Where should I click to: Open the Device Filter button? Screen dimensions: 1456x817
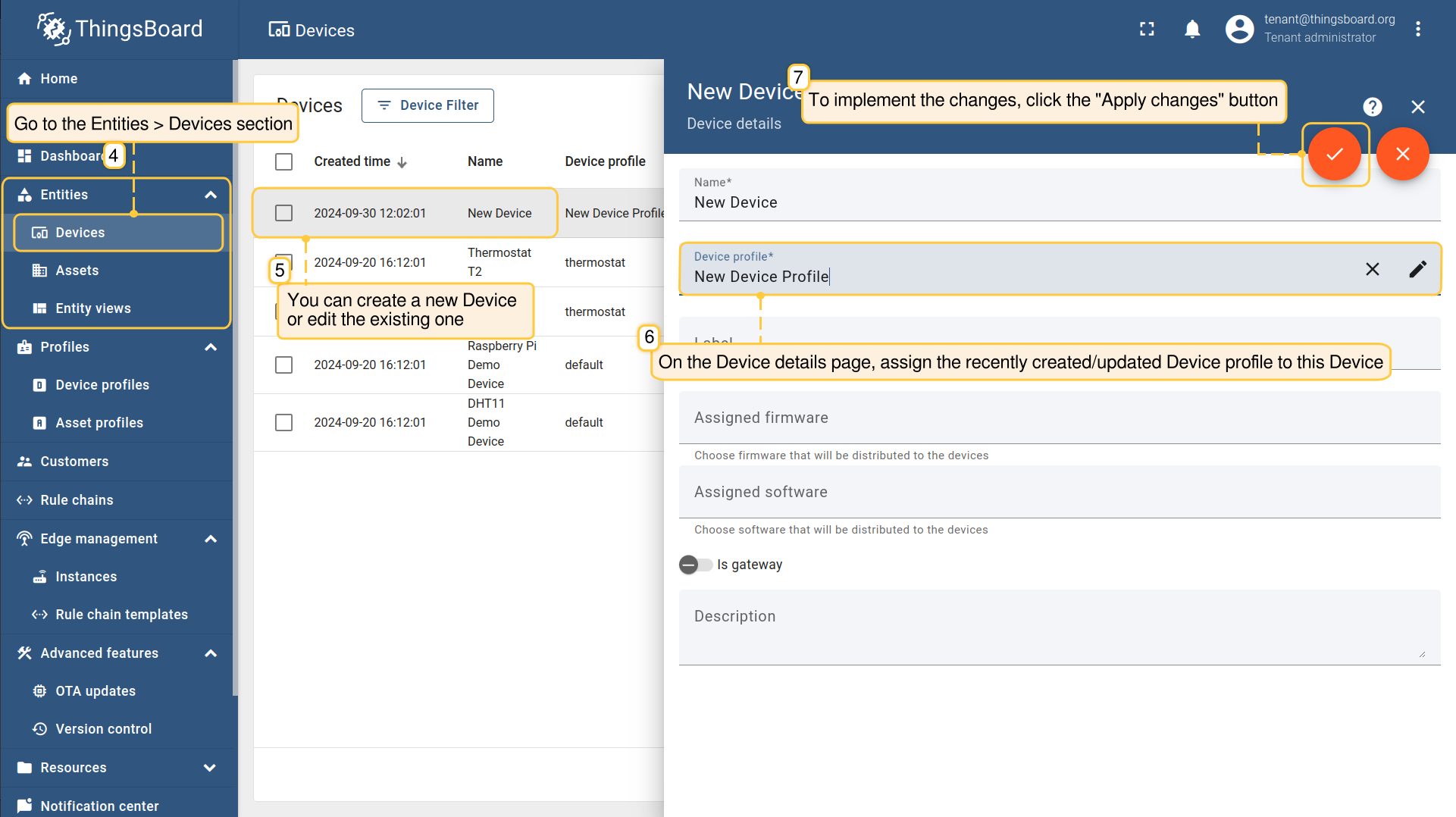[427, 105]
